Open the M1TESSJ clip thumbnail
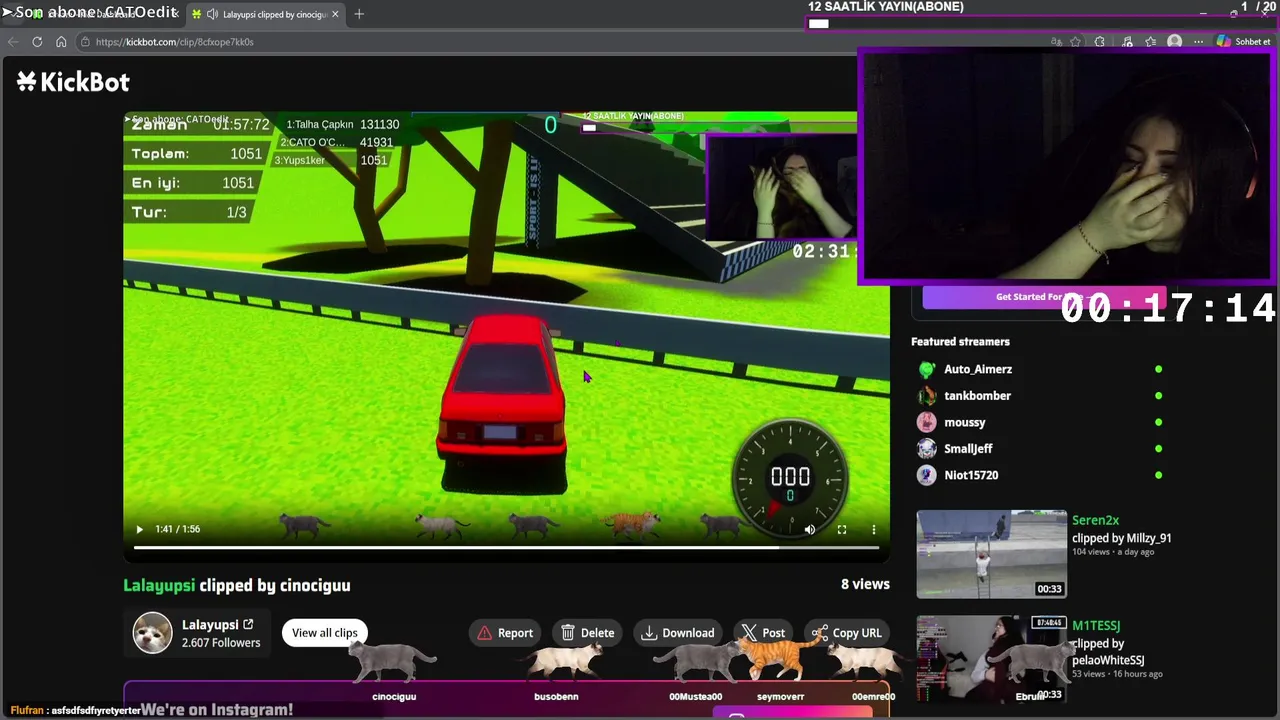 tap(991, 658)
